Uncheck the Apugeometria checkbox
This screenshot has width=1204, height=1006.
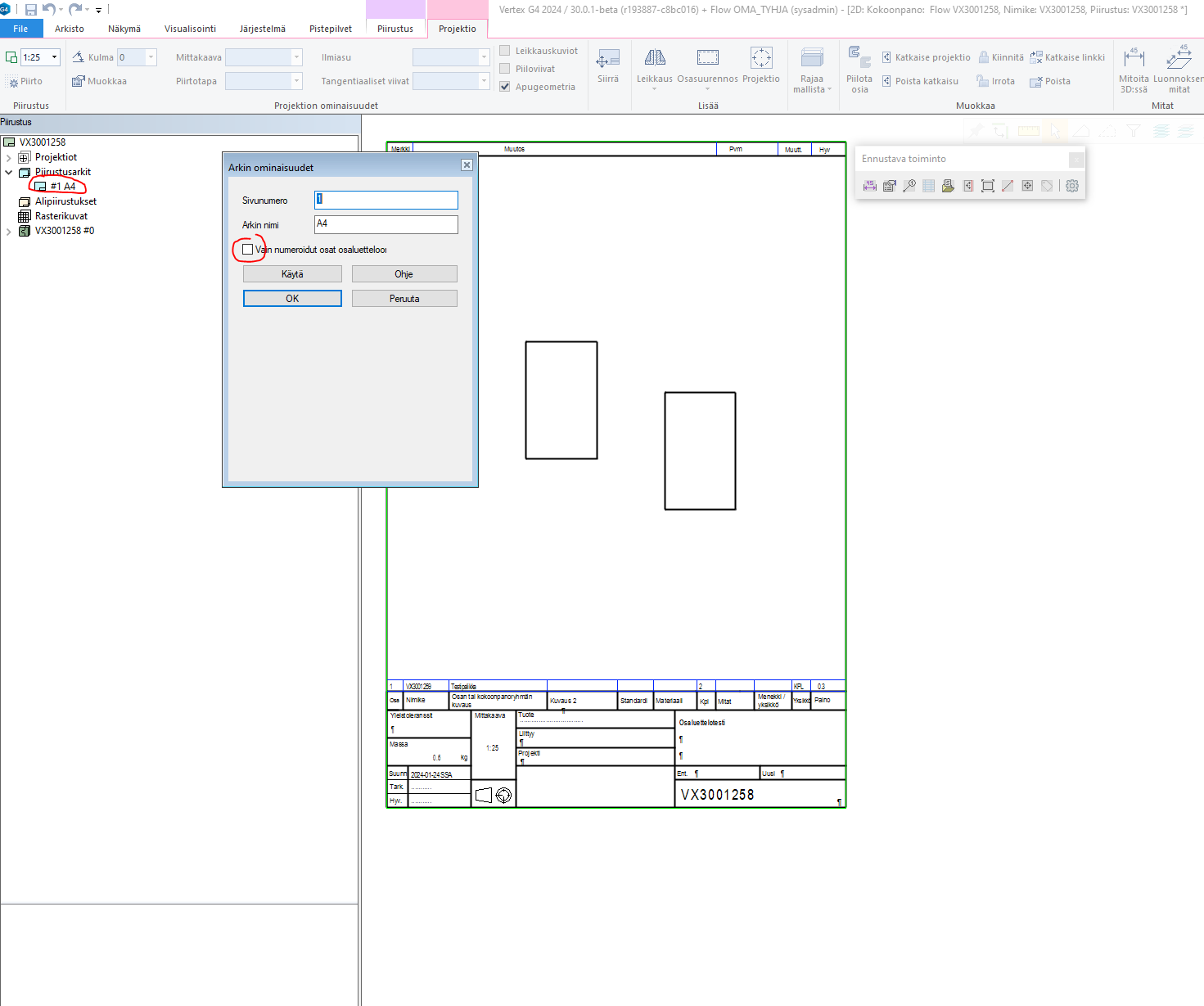point(505,87)
